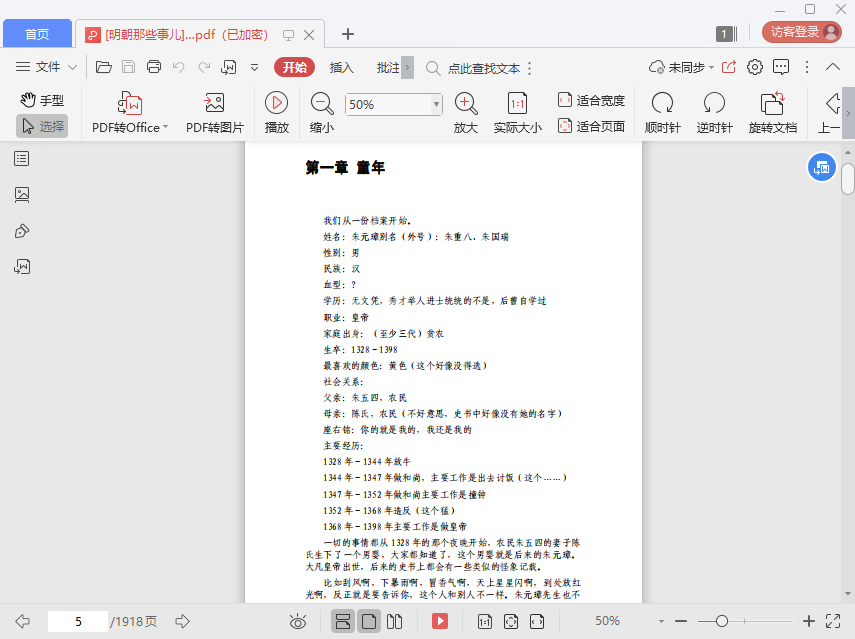The height and width of the screenshot is (639, 855).
Task: Click the redo arrow icon
Action: (204, 67)
